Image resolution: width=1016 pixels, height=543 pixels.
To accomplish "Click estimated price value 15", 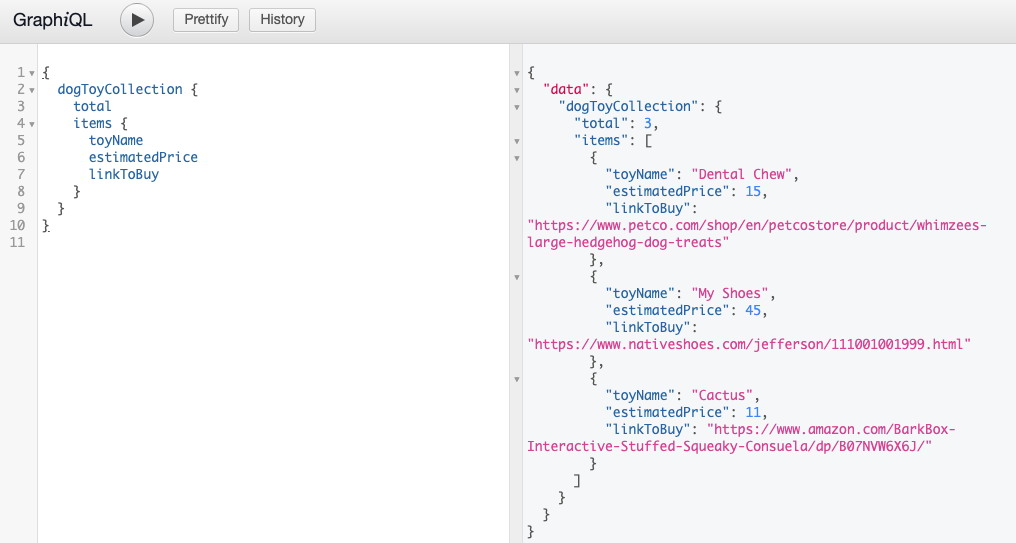I will [753, 191].
